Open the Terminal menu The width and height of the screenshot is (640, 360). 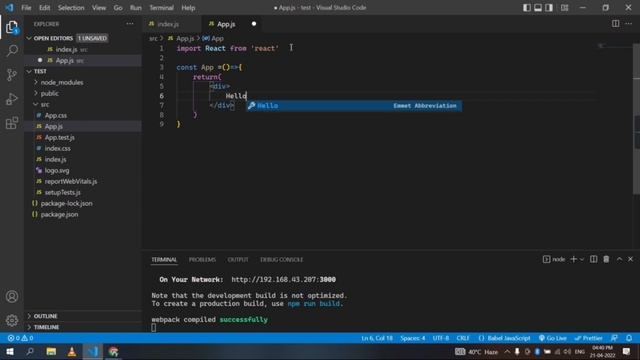161,8
